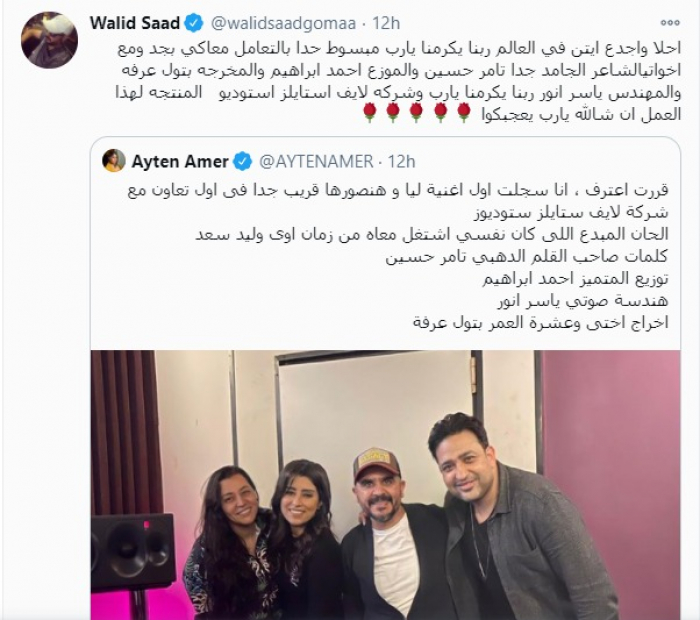This screenshot has height=620, width=700.
Task: Click the quoted tweet line mentioning تامر حسين
Action: point(527,257)
